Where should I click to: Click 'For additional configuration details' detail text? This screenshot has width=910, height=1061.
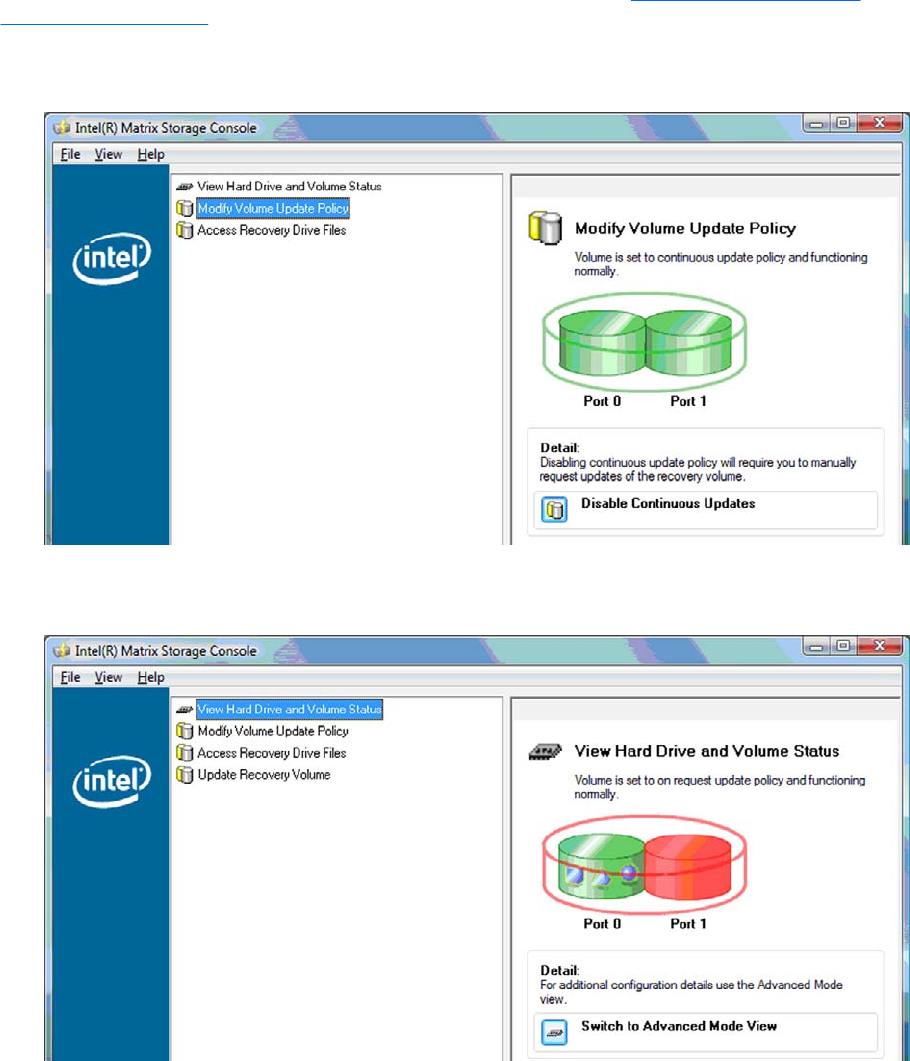click(x=691, y=992)
